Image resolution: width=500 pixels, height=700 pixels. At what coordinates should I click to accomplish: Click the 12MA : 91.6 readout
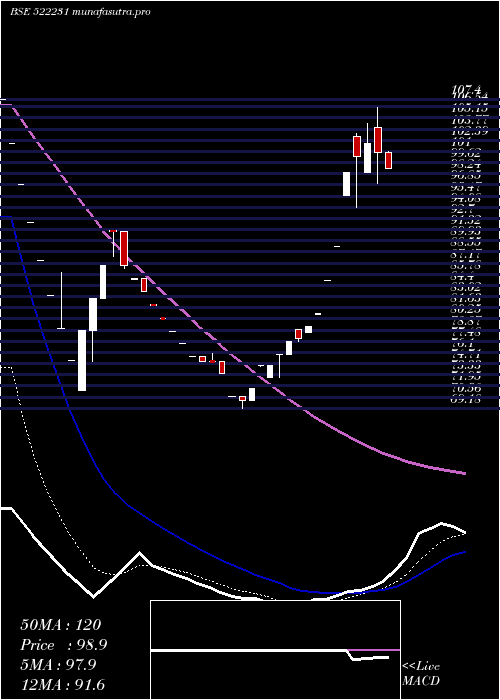tap(62, 685)
